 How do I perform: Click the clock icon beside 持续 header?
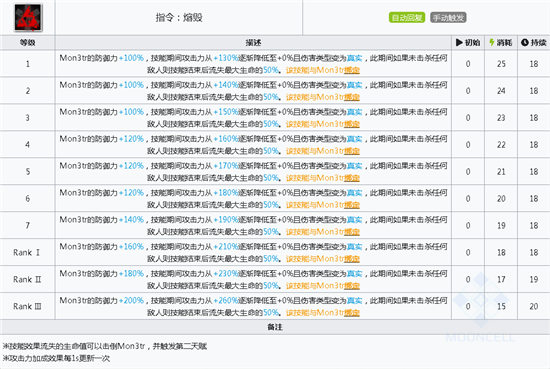(x=525, y=42)
